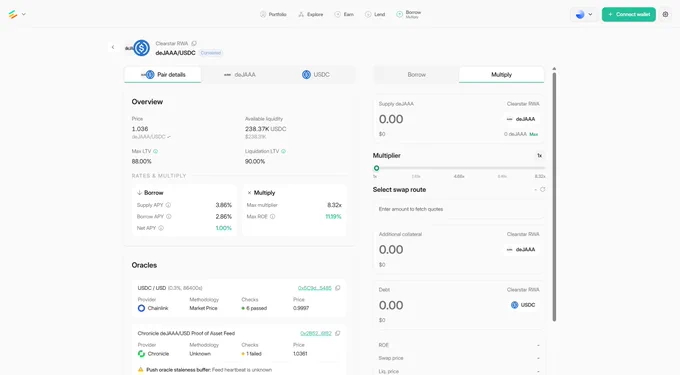
Task: Copy the Clearstar RWA address
Action: coord(194,43)
